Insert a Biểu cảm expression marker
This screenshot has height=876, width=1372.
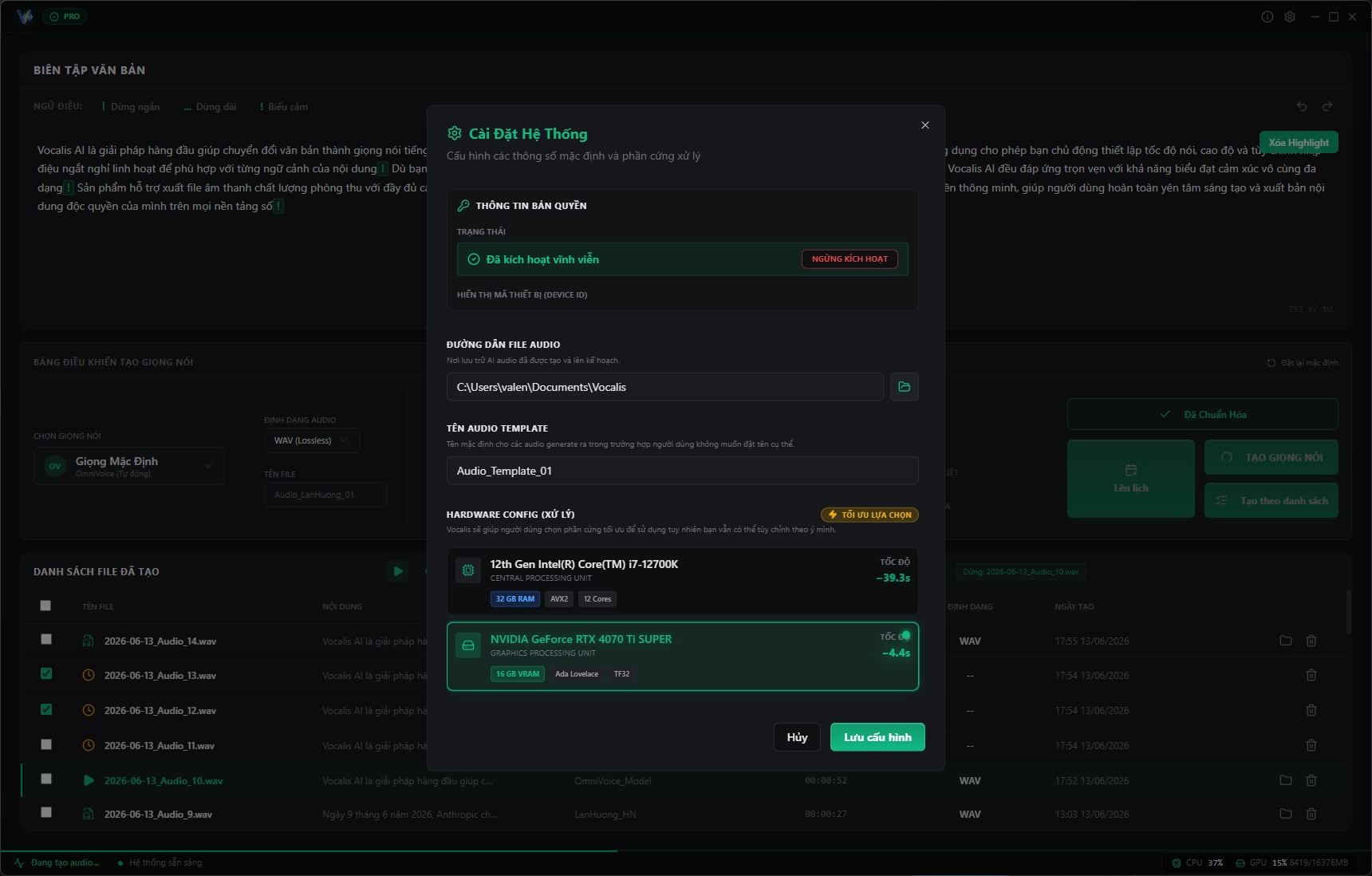284,107
